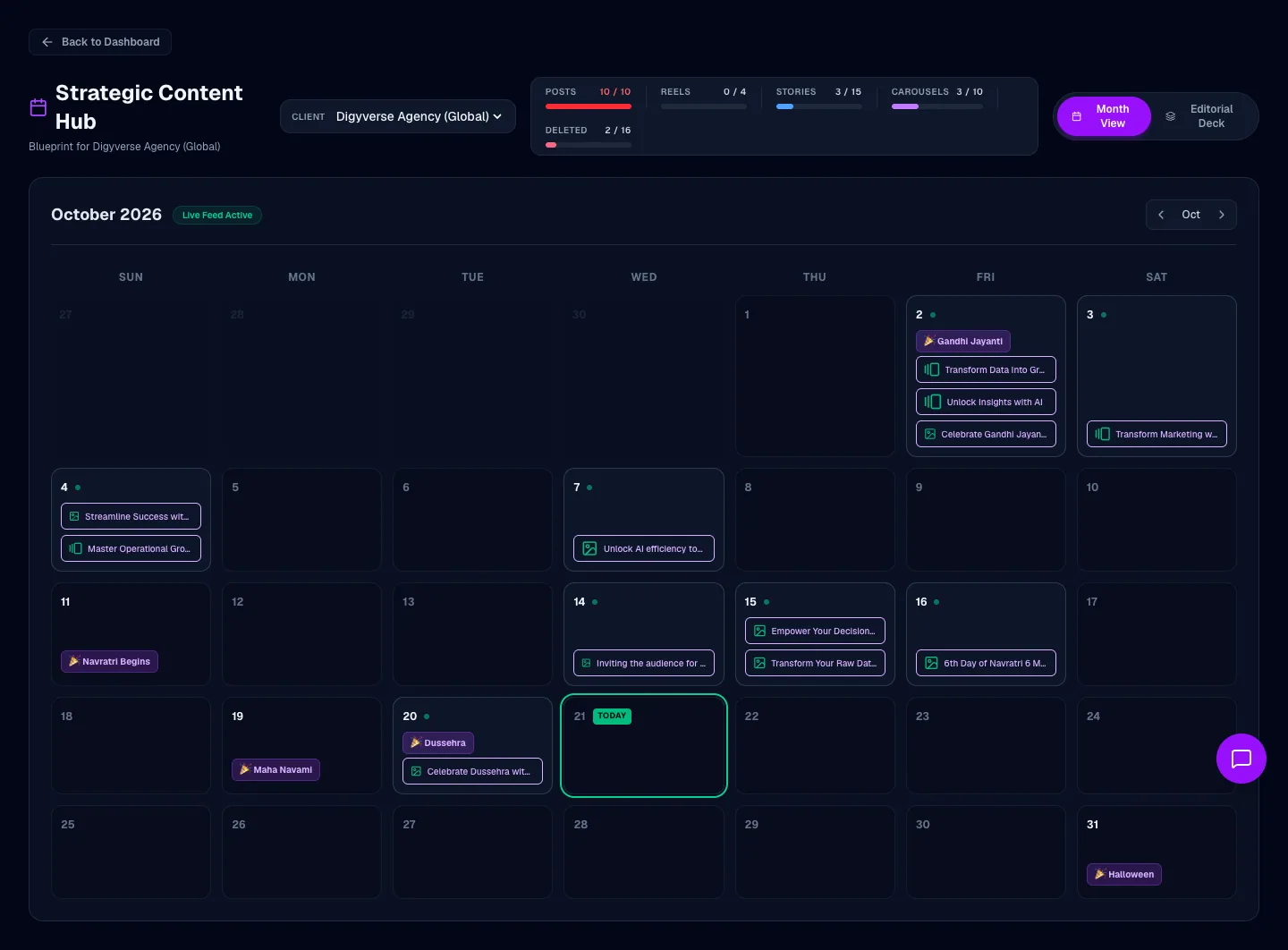Select today's date cell, October 21
The height and width of the screenshot is (950, 1288).
[x=644, y=745]
